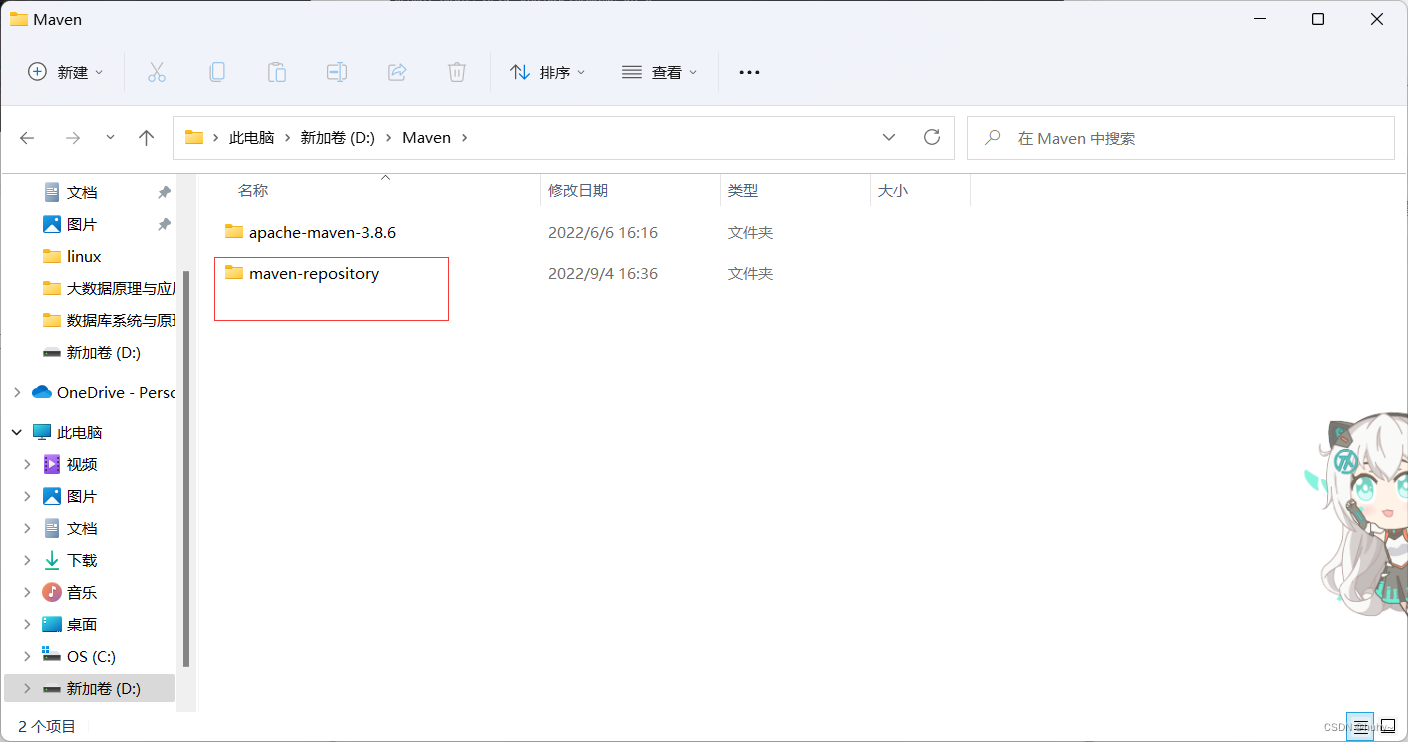
Task: Click the Refresh icon in address bar
Action: point(931,137)
